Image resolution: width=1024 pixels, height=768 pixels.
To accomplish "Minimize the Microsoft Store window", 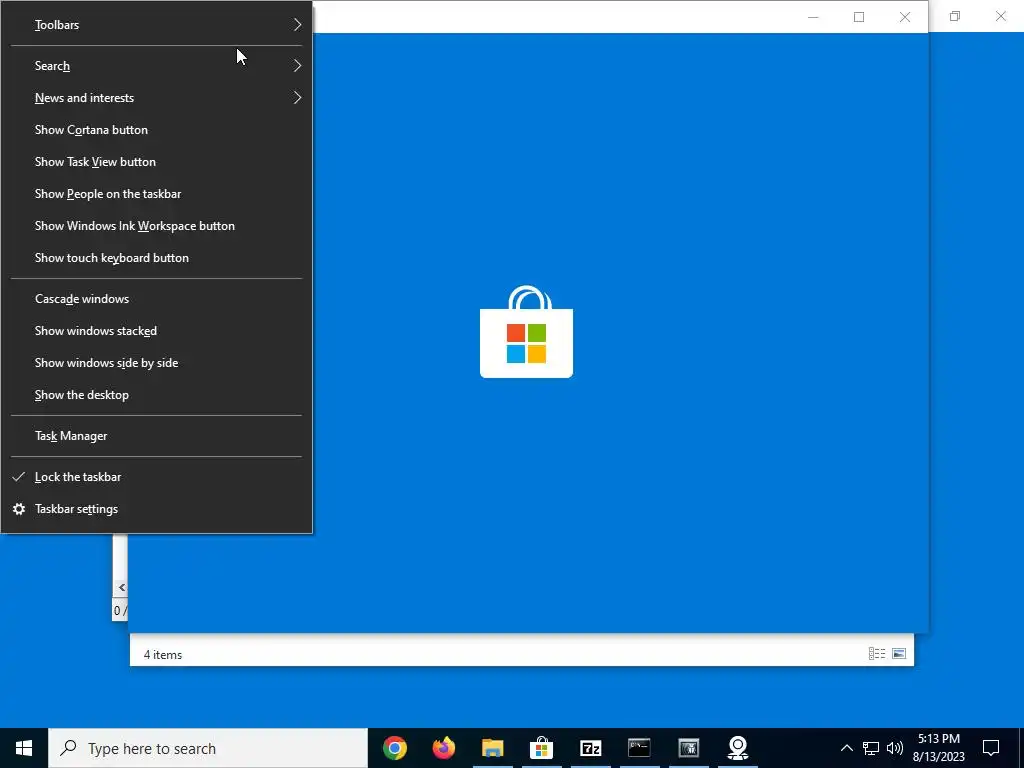I will pyautogui.click(x=813, y=17).
